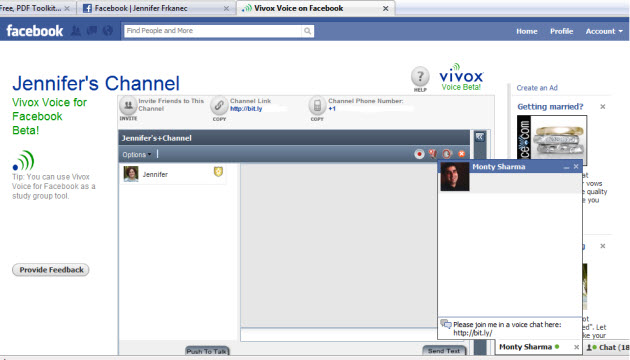Expand the Account dropdown menu
This screenshot has height=360, width=630.
point(604,31)
